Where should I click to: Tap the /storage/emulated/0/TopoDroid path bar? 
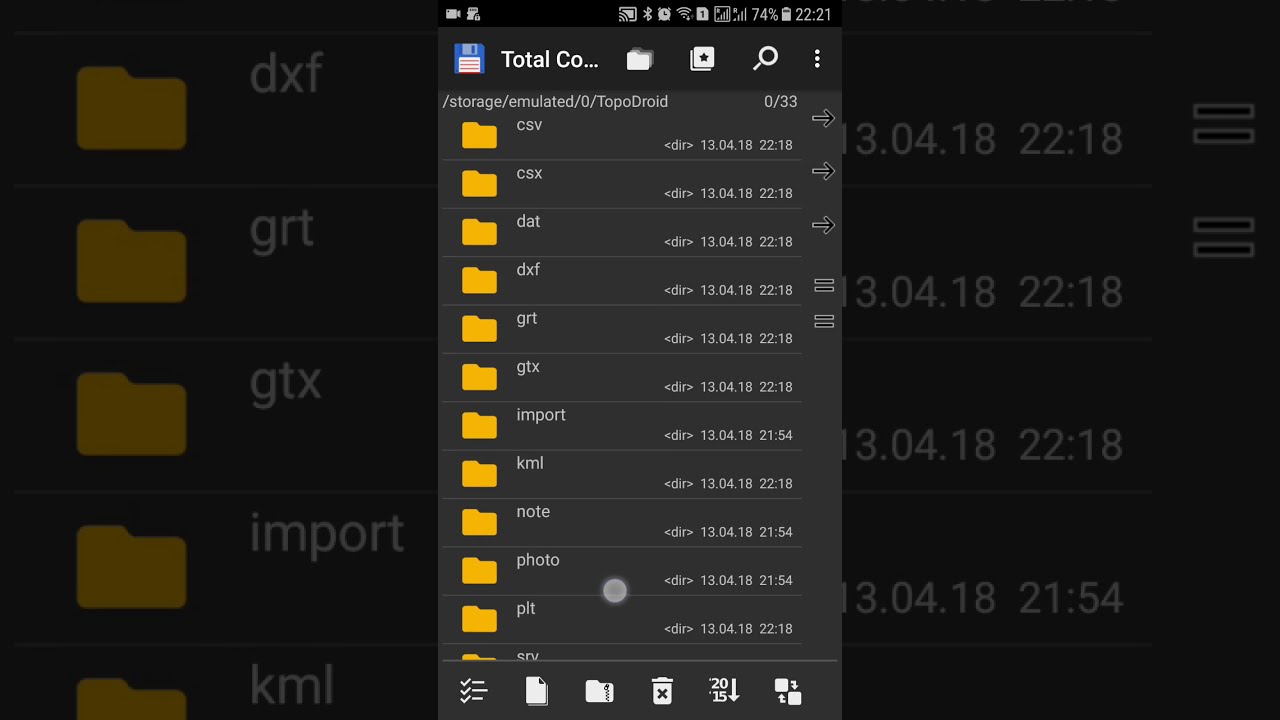(x=555, y=102)
